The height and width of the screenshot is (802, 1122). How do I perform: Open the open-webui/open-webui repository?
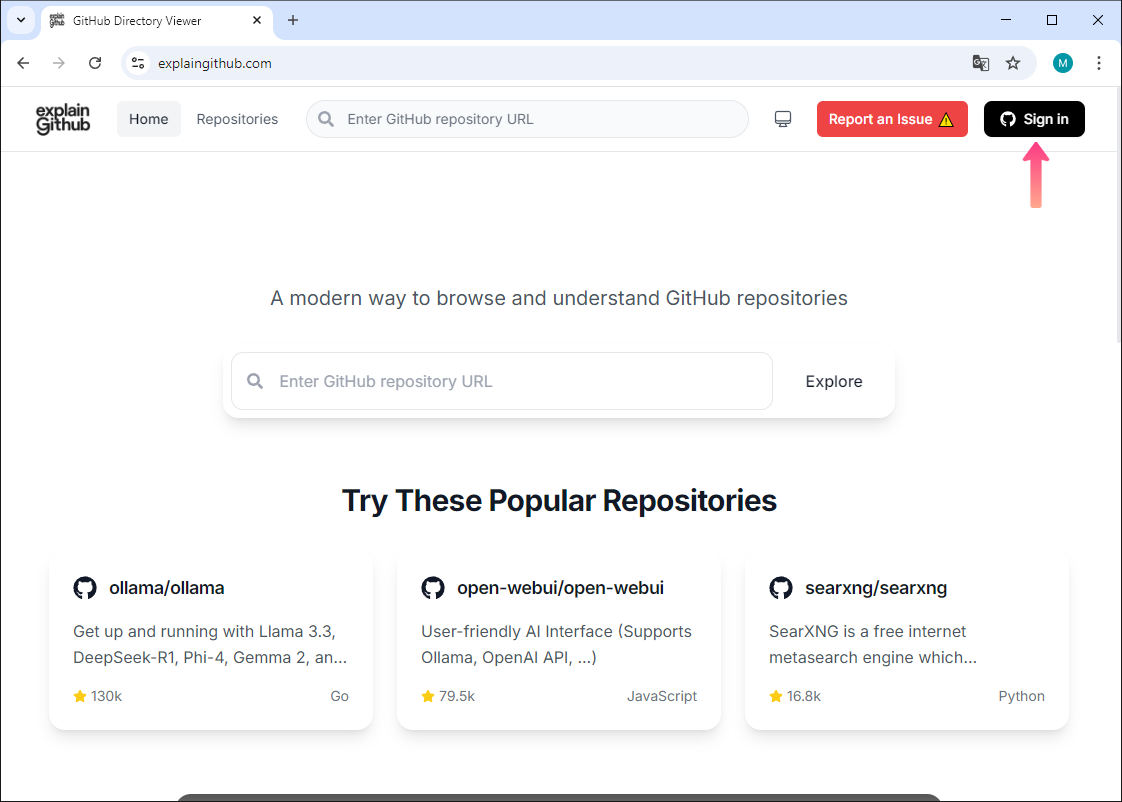(559, 641)
